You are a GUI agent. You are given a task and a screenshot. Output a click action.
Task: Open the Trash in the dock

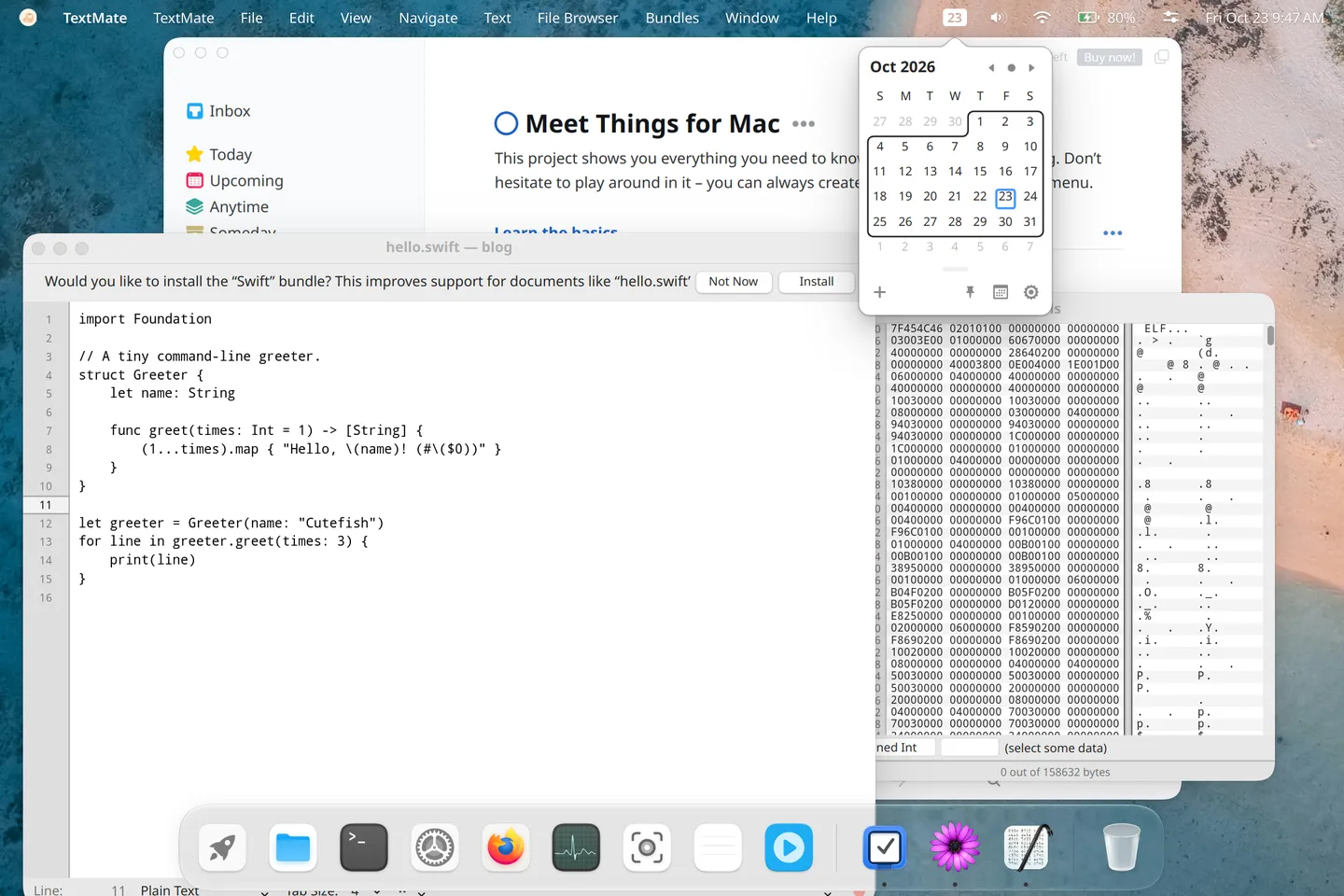pyautogui.click(x=1121, y=847)
